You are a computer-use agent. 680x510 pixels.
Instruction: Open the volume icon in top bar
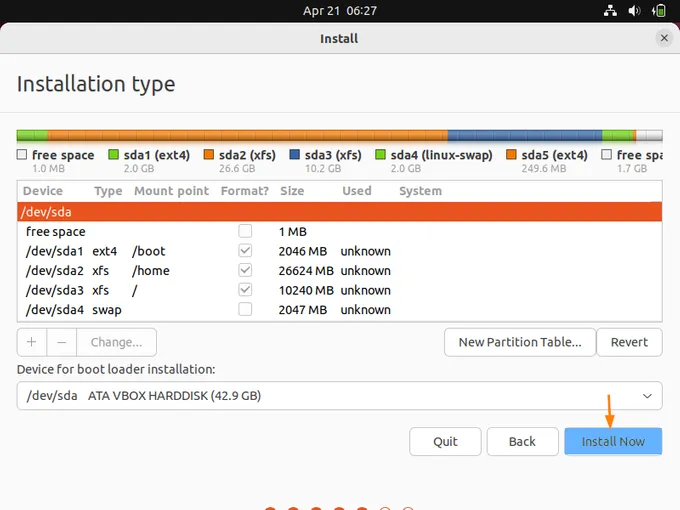(635, 11)
